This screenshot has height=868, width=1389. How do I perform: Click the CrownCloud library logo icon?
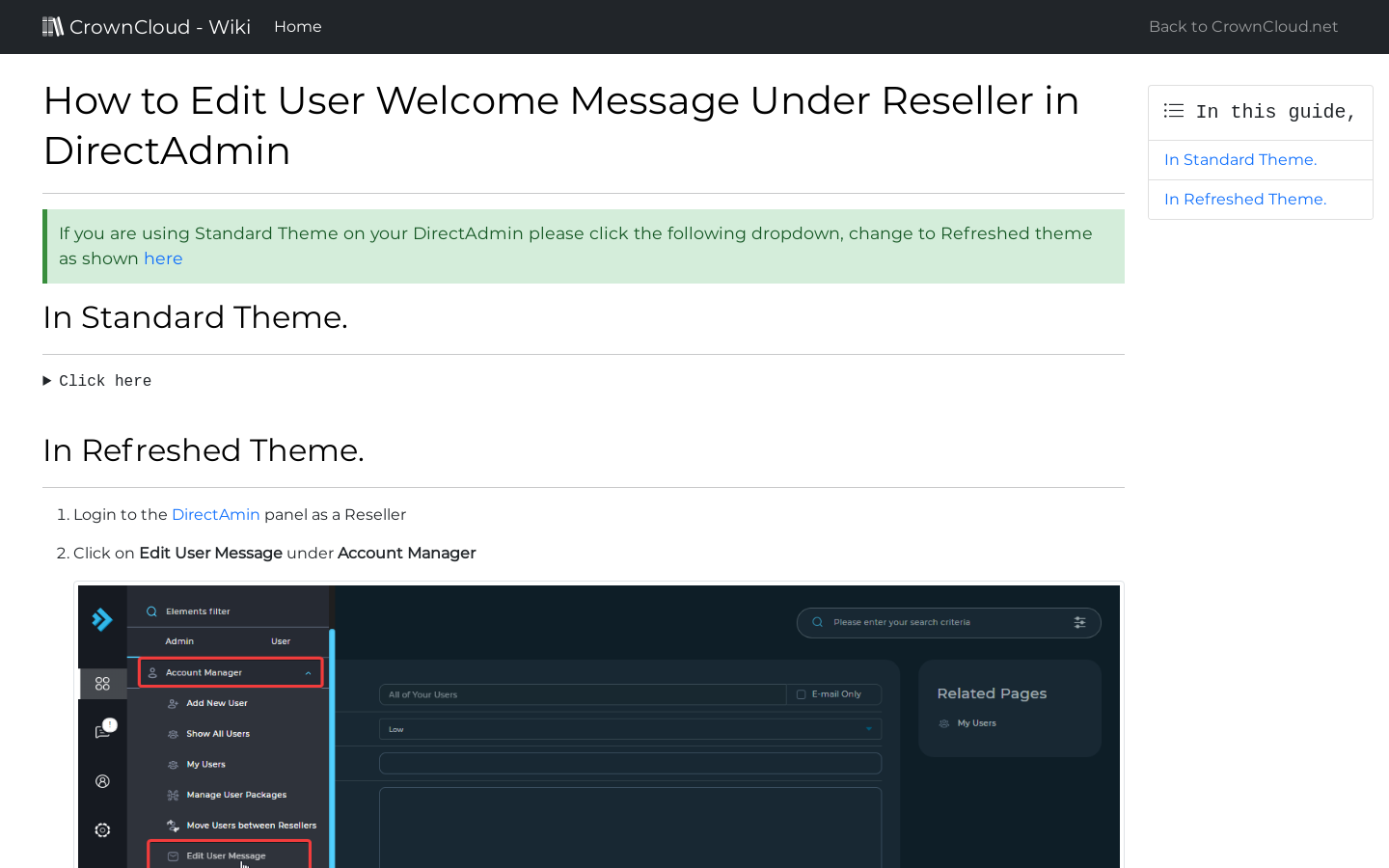click(53, 26)
